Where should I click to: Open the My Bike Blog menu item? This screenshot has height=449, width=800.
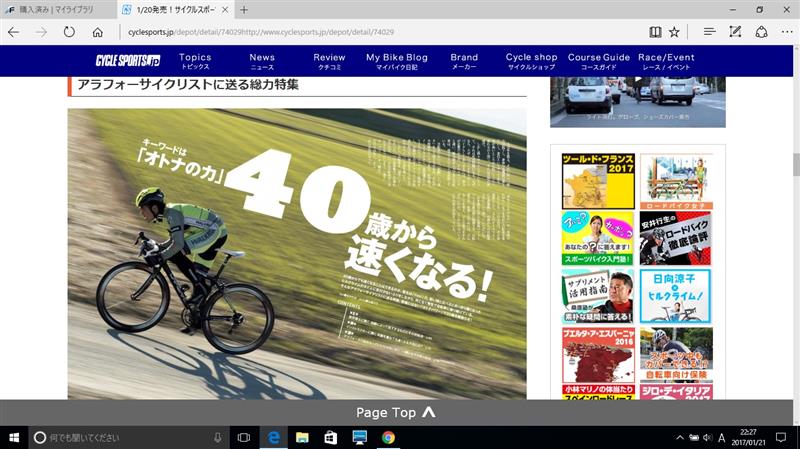pos(396,61)
